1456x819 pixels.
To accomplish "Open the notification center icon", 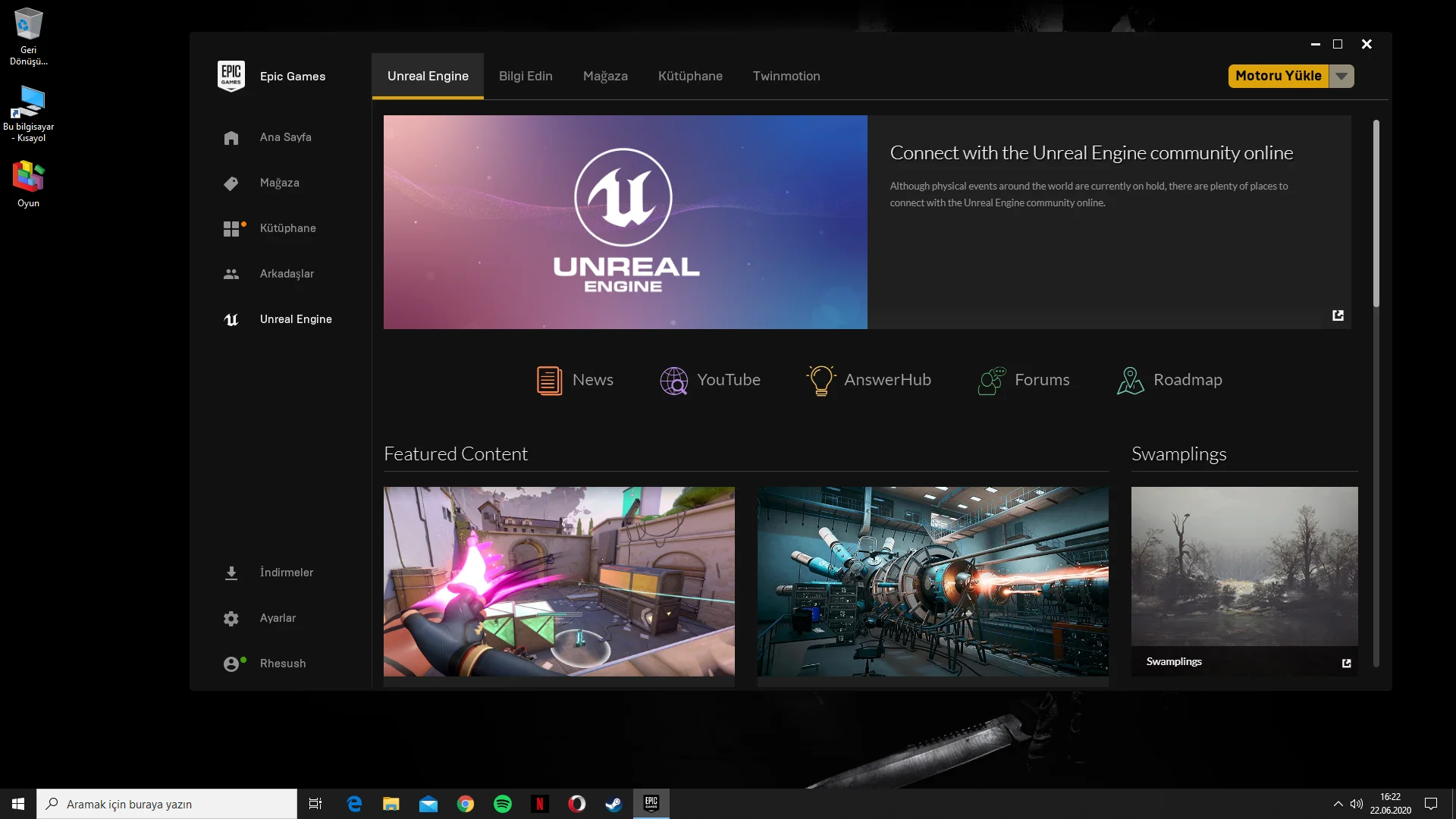I will tap(1431, 804).
